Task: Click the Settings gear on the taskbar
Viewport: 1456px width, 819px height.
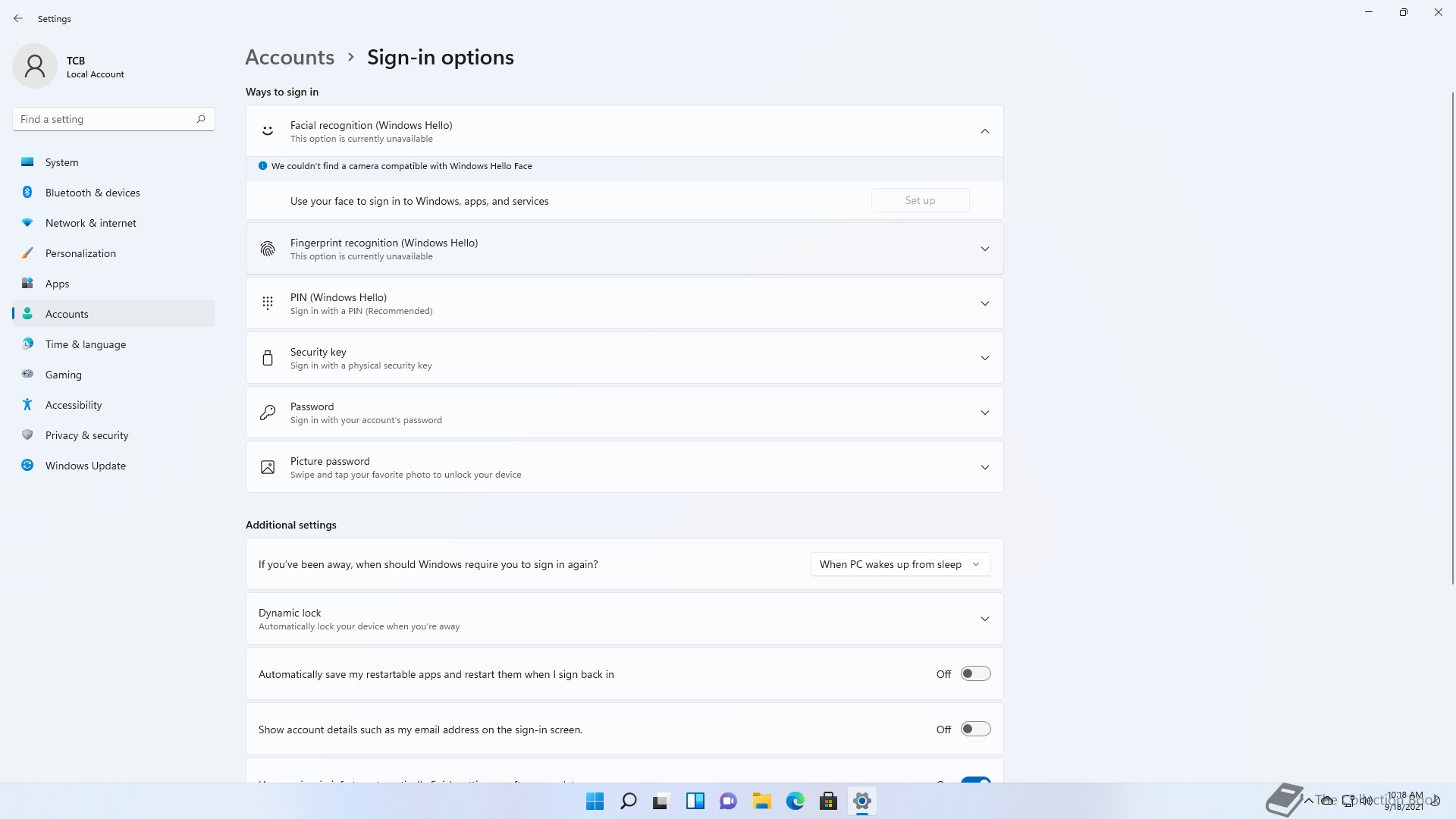Action: tap(862, 801)
